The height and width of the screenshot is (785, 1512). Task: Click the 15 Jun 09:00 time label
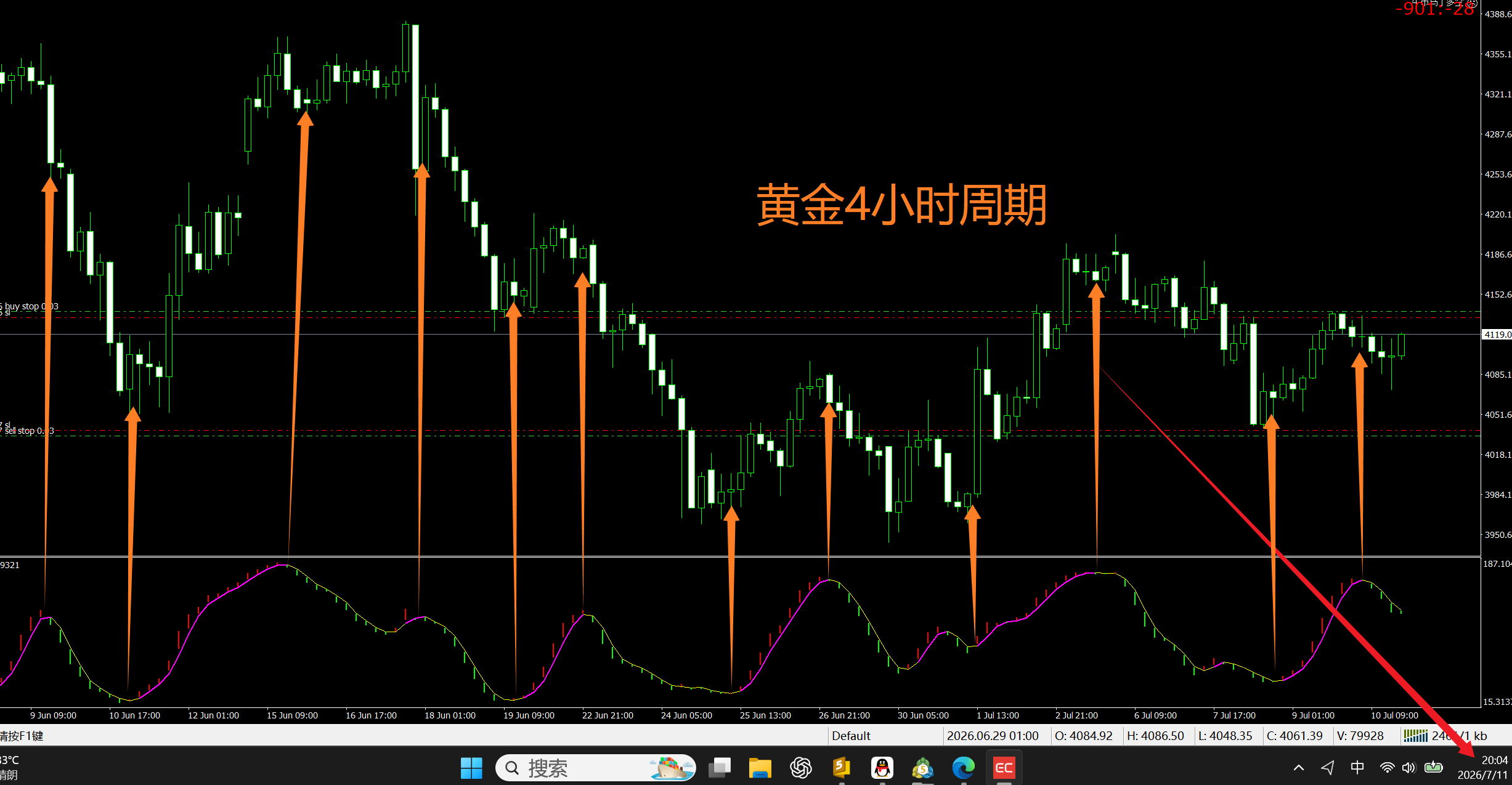click(292, 715)
